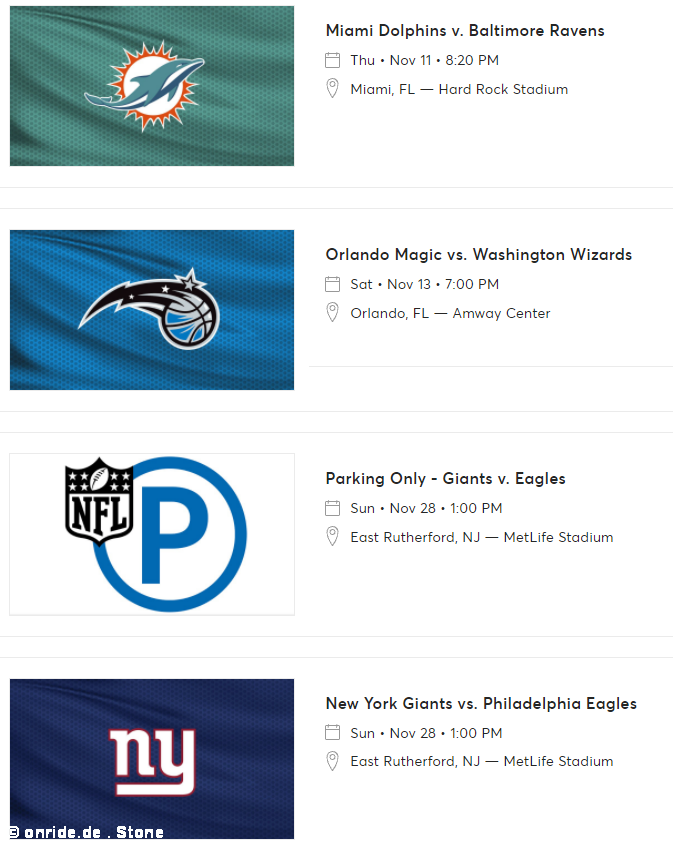This screenshot has width=673, height=845.
Task: Click the New York Giants flag thumbnail
Action: pyautogui.click(x=152, y=759)
